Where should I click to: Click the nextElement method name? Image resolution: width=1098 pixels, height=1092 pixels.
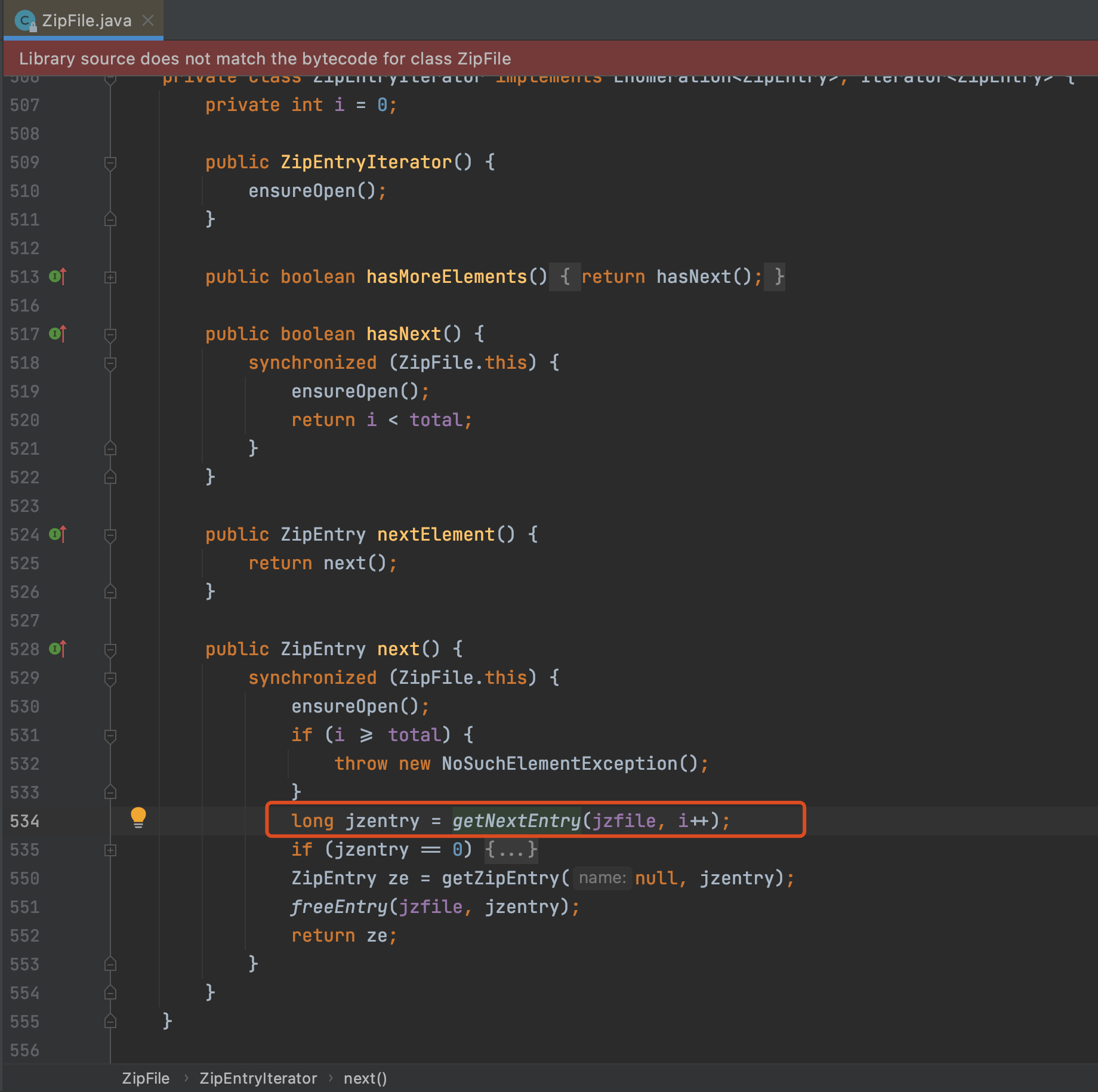(436, 534)
